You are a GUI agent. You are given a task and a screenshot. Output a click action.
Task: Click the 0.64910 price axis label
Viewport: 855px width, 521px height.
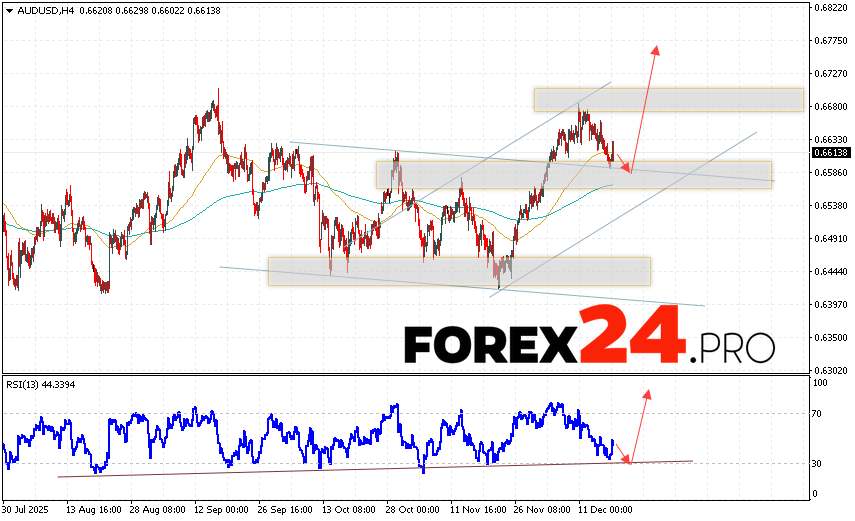point(830,239)
